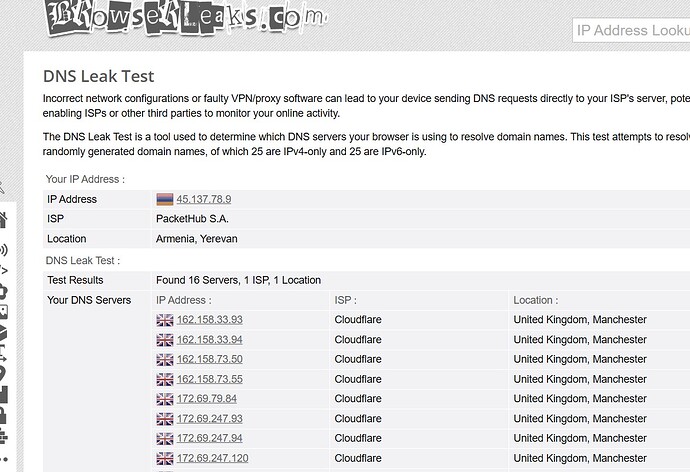Focus the IP Address Lookup search field
The image size is (690, 472).
631,30
